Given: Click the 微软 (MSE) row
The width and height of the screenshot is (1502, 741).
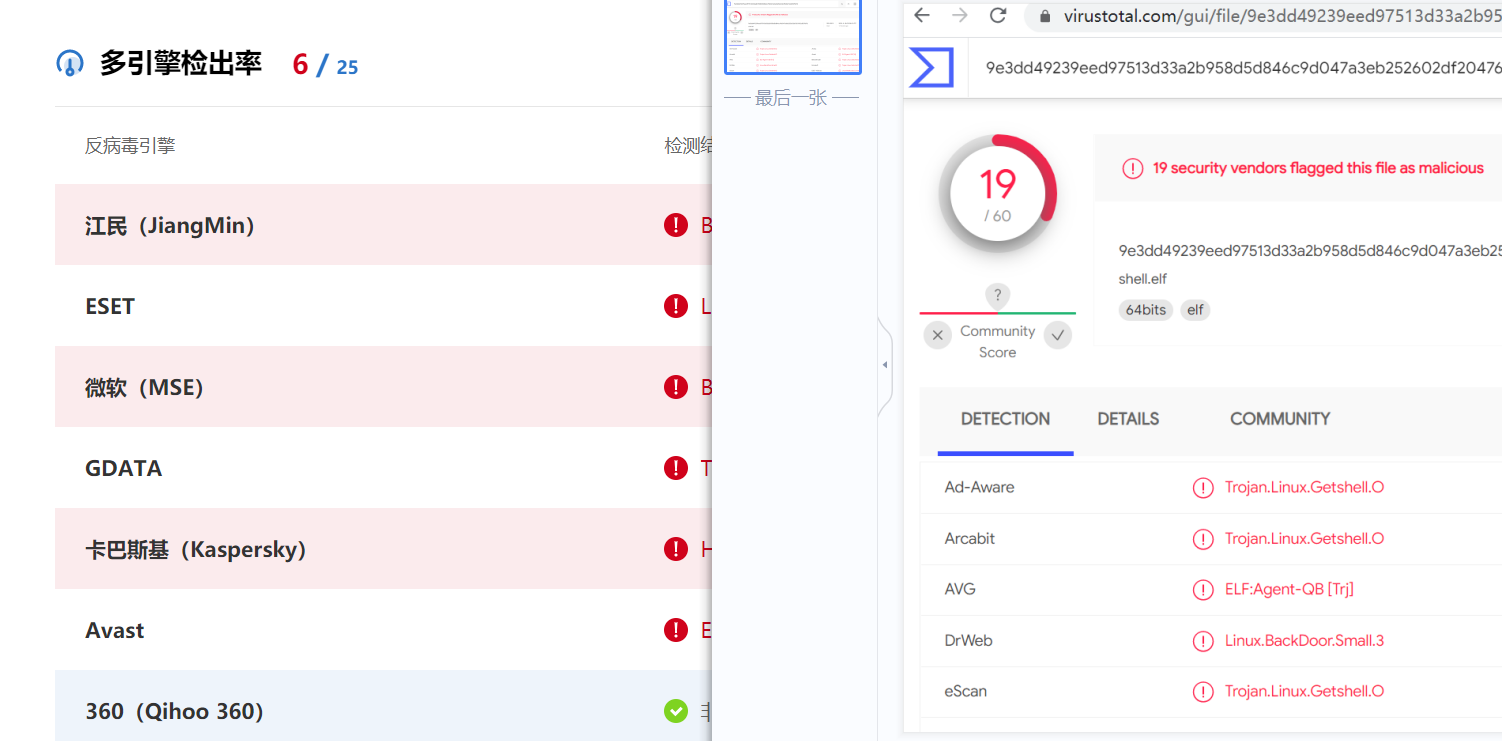Looking at the screenshot, I should [x=383, y=387].
